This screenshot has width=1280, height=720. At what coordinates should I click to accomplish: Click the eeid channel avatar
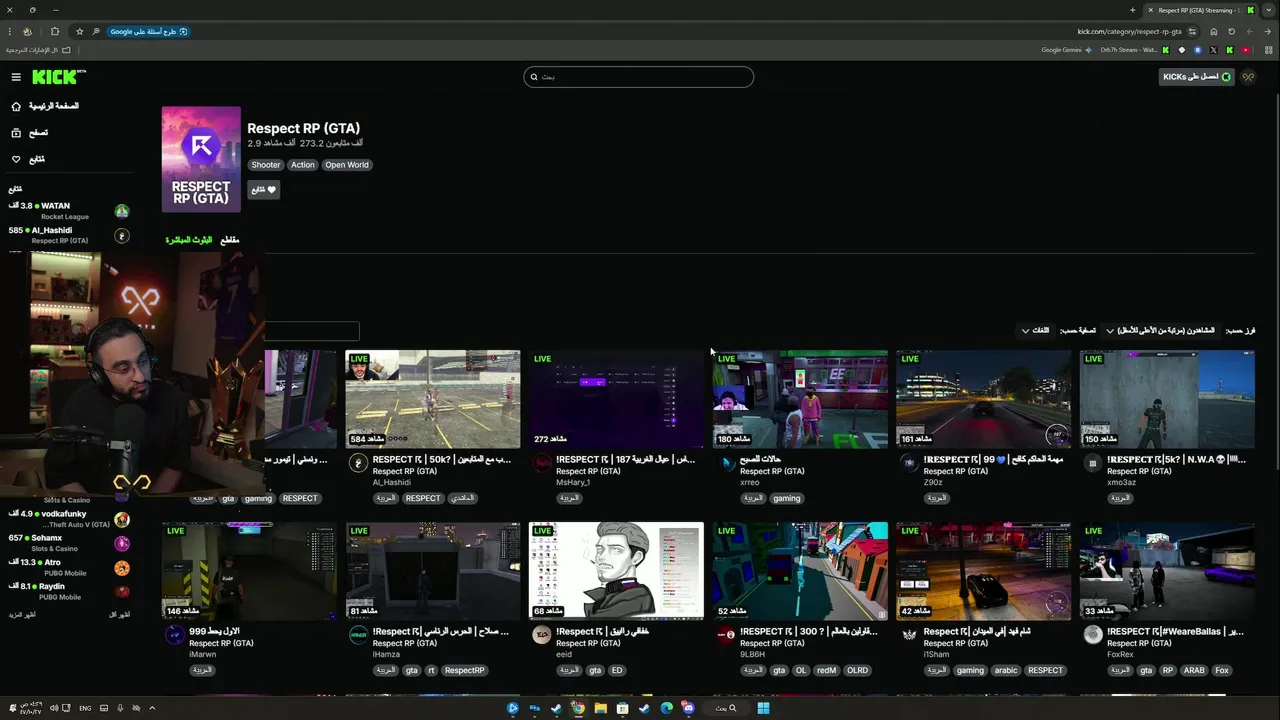click(x=541, y=635)
